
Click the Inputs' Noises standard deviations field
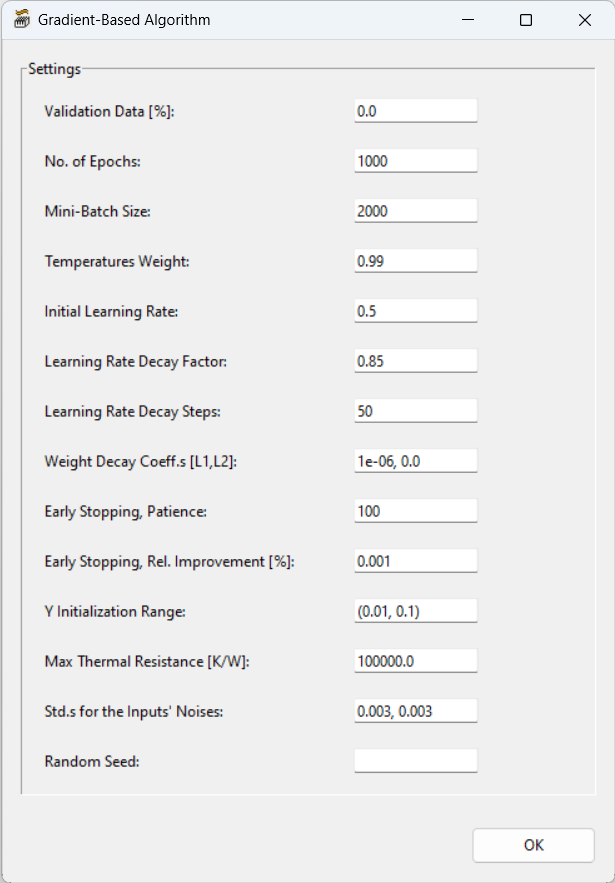pos(415,710)
